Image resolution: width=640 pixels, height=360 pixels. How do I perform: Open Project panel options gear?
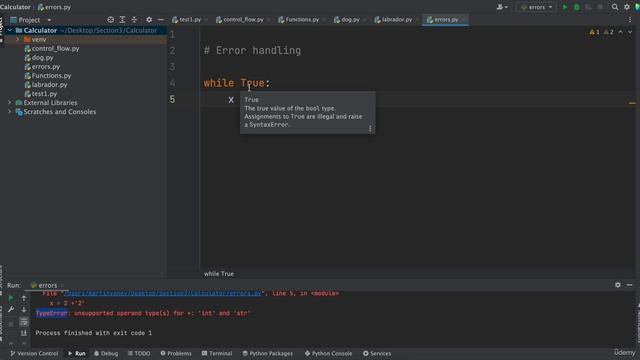coord(149,20)
